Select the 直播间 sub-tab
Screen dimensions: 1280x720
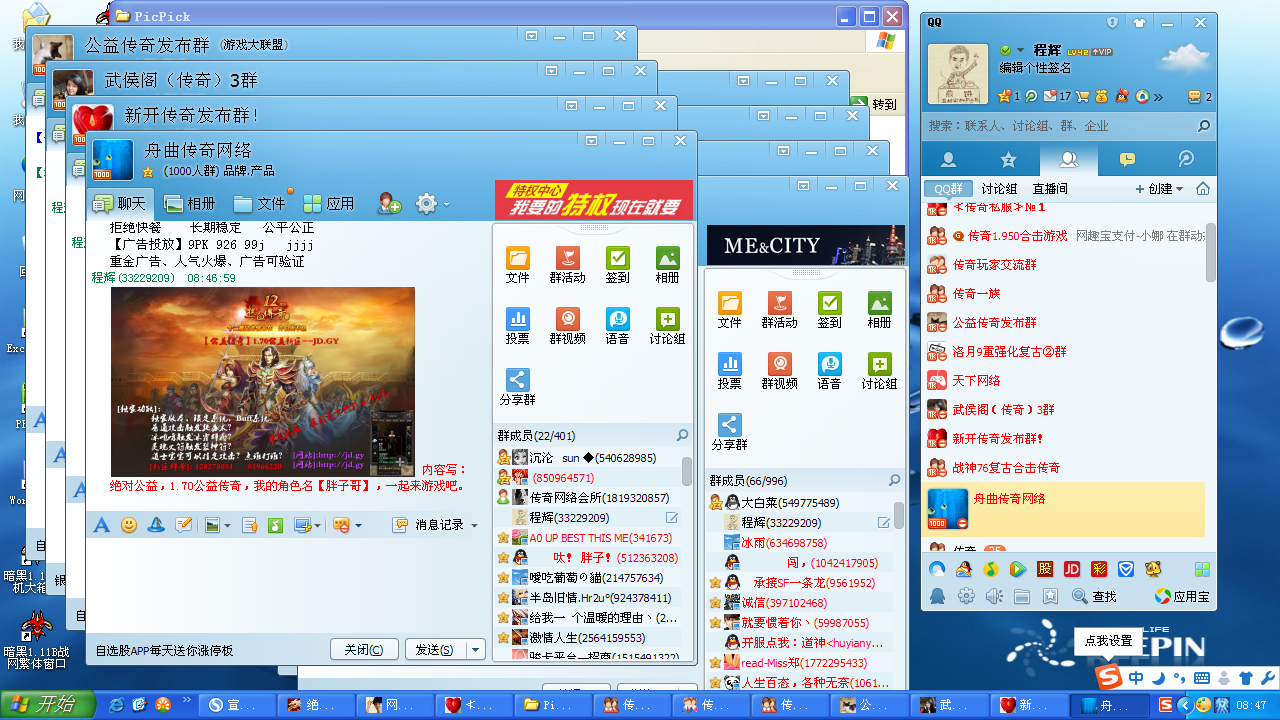[x=1050, y=189]
